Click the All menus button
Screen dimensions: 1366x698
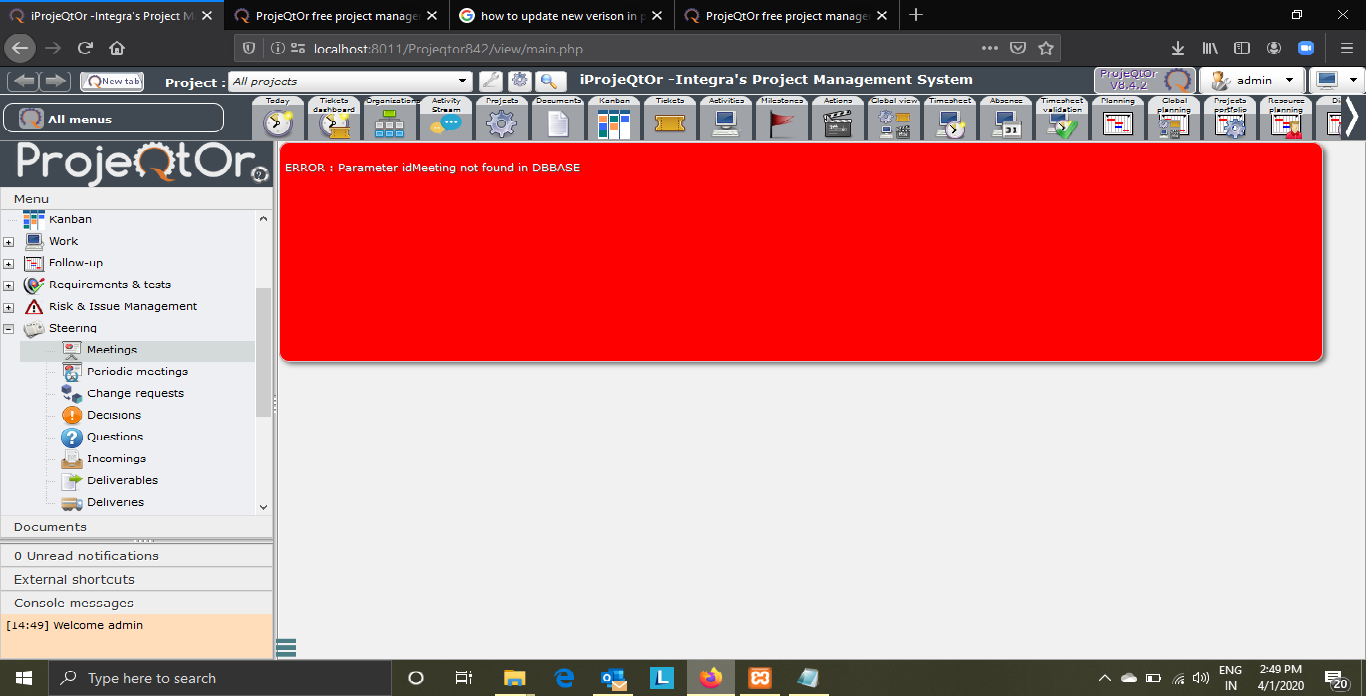coord(113,118)
